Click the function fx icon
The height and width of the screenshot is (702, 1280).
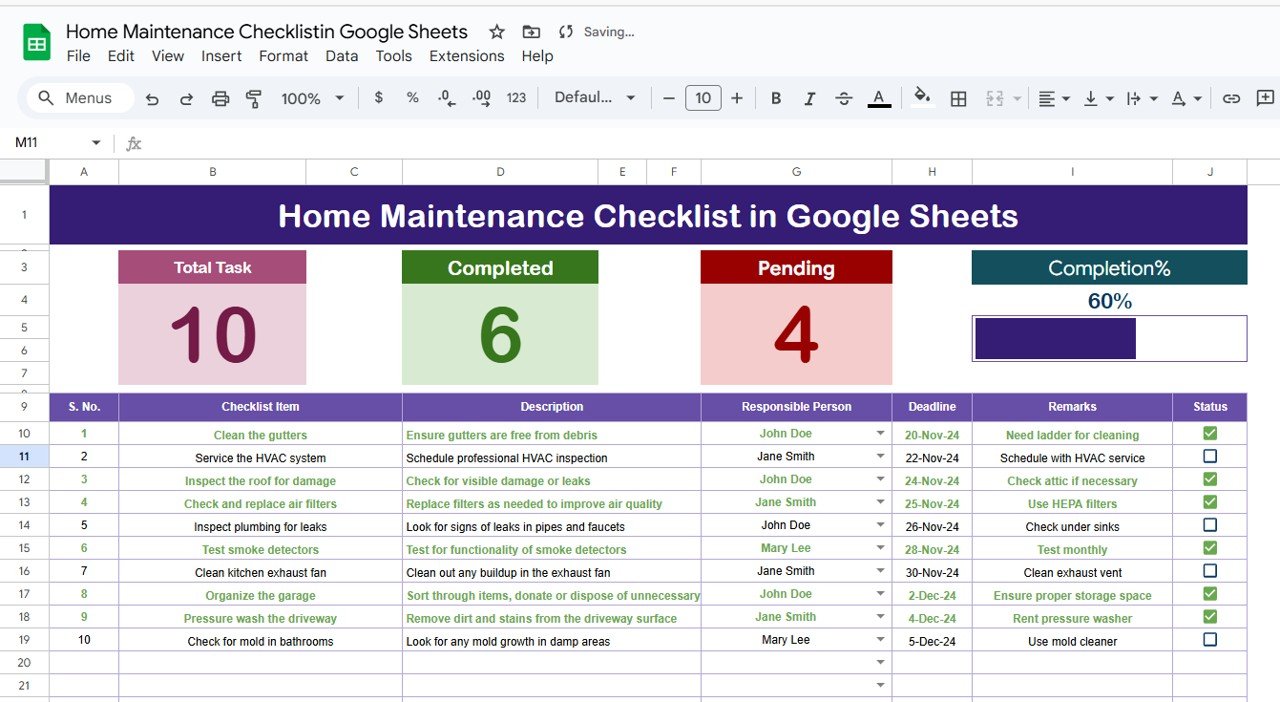tap(134, 143)
